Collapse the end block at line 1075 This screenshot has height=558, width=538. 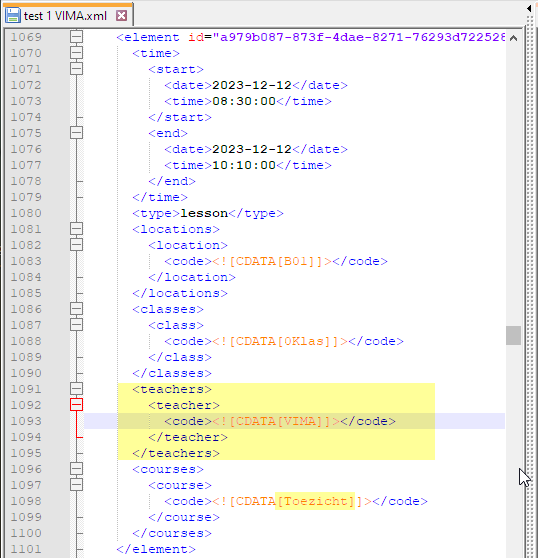tap(77, 133)
